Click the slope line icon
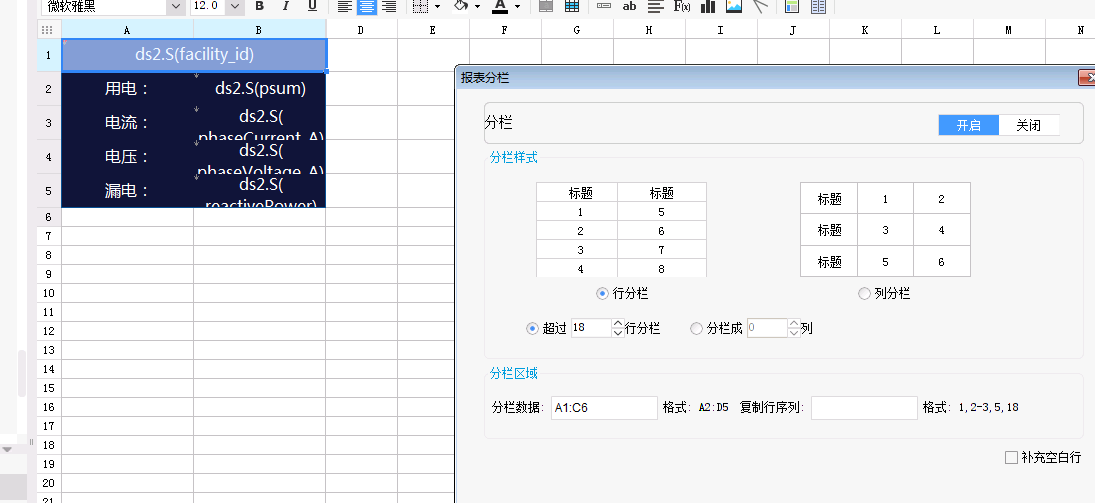This screenshot has height=503, width=1095. 760,6
